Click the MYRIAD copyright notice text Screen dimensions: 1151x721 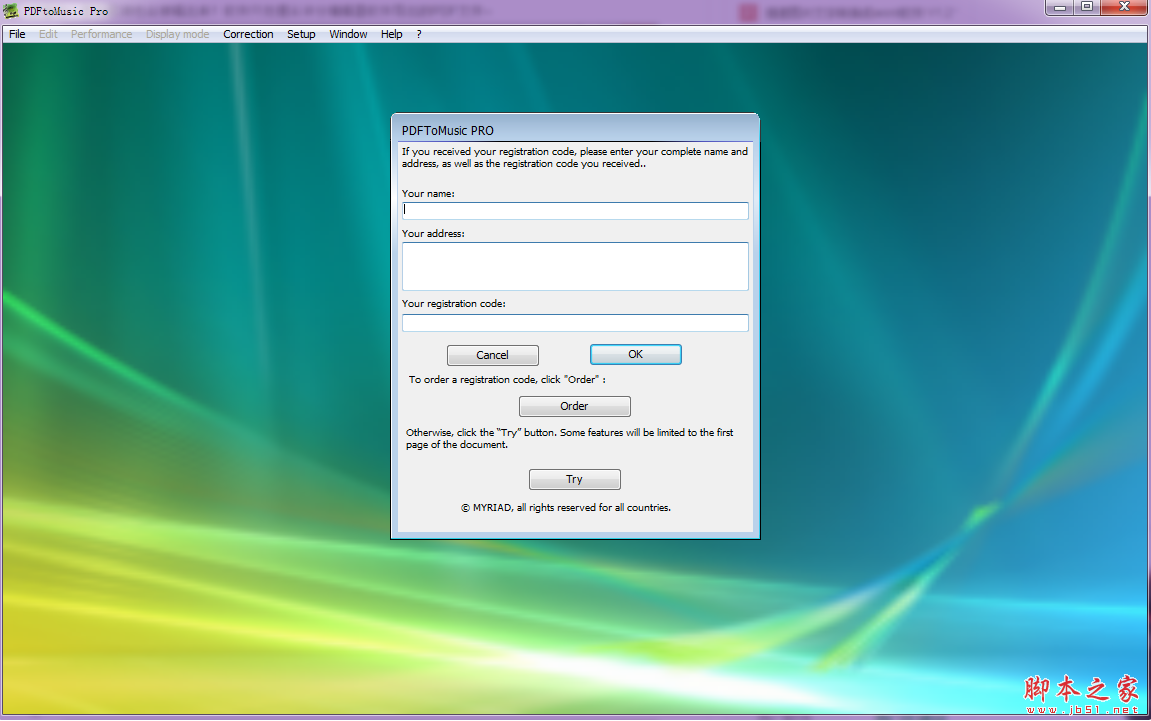[x=565, y=508]
